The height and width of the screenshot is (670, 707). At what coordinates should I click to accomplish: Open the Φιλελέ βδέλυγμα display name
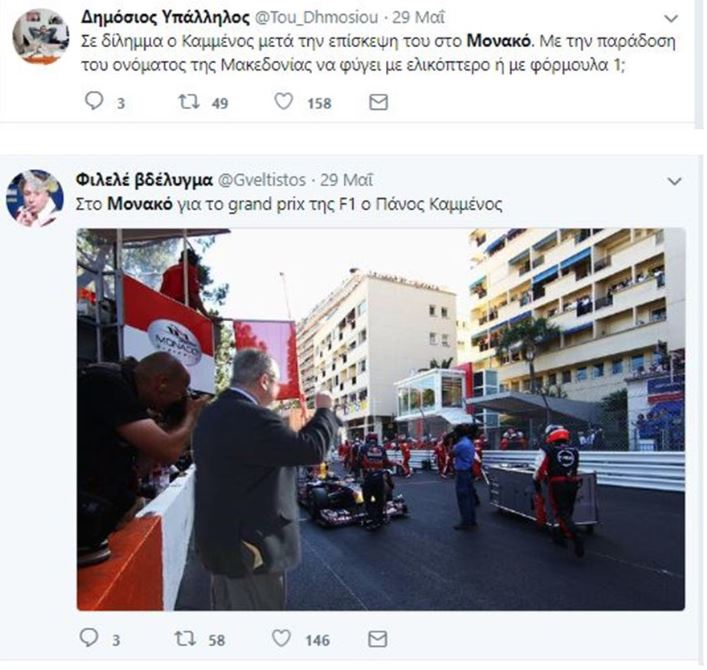click(144, 180)
